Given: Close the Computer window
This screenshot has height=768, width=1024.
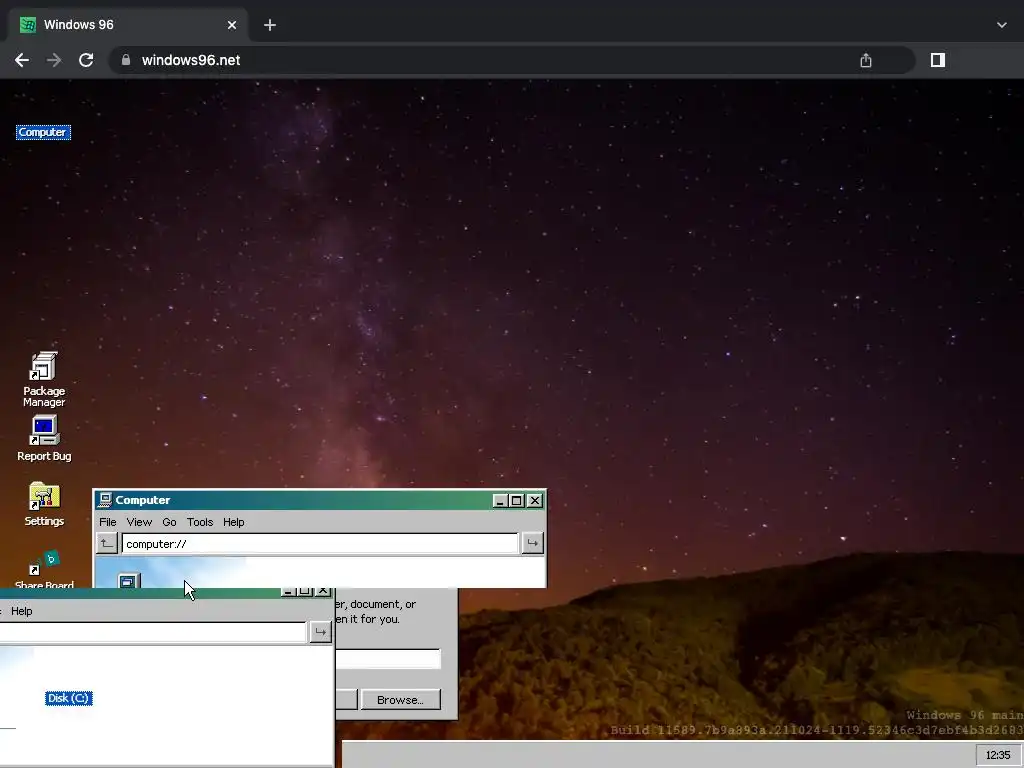Looking at the screenshot, I should [535, 500].
